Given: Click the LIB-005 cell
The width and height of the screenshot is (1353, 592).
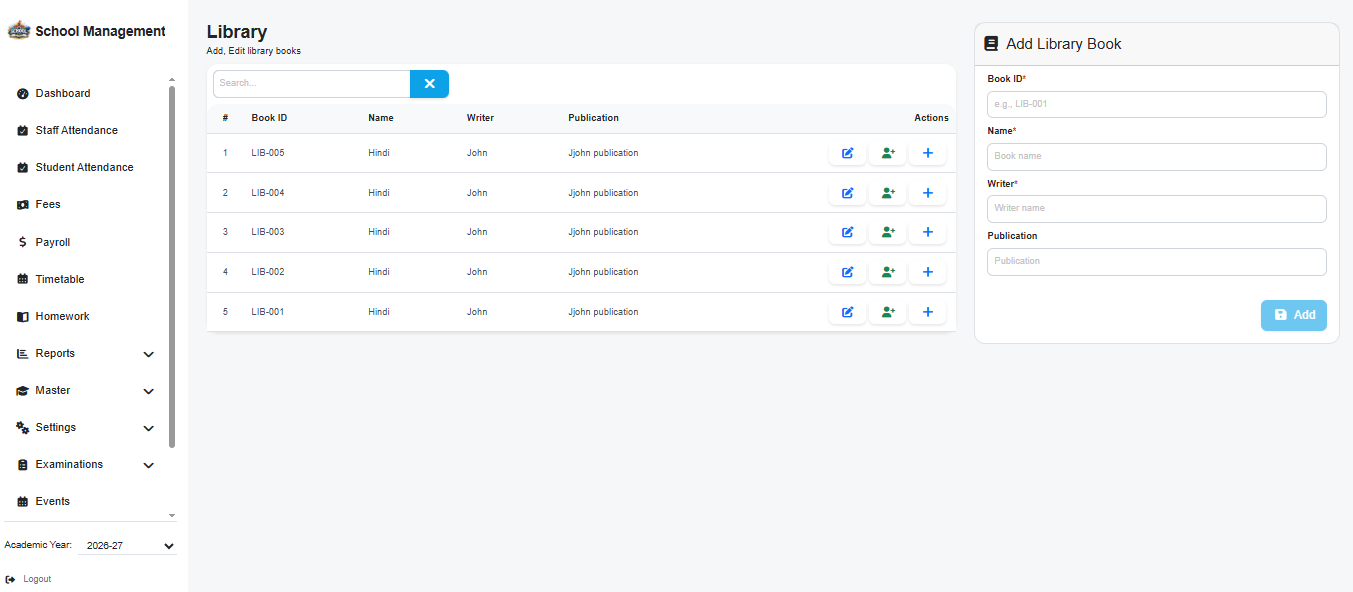Looking at the screenshot, I should coord(268,153).
